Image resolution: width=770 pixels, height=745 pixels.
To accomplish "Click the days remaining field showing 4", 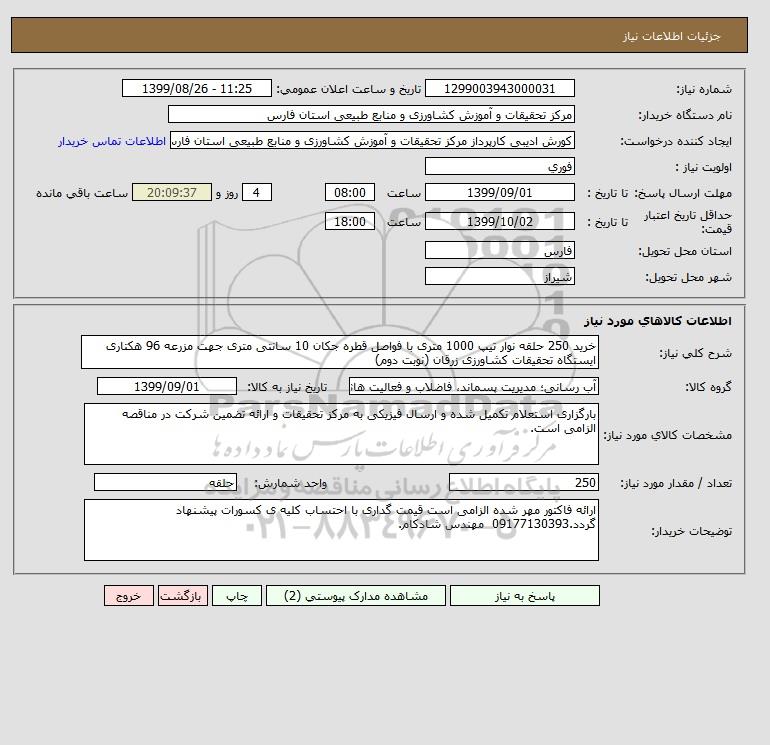I will (x=257, y=193).
